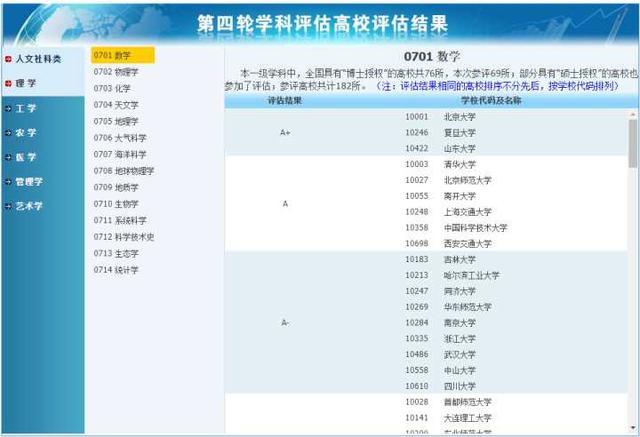Select discipline 0708 地球物理学
The height and width of the screenshot is (437, 640).
point(124,171)
